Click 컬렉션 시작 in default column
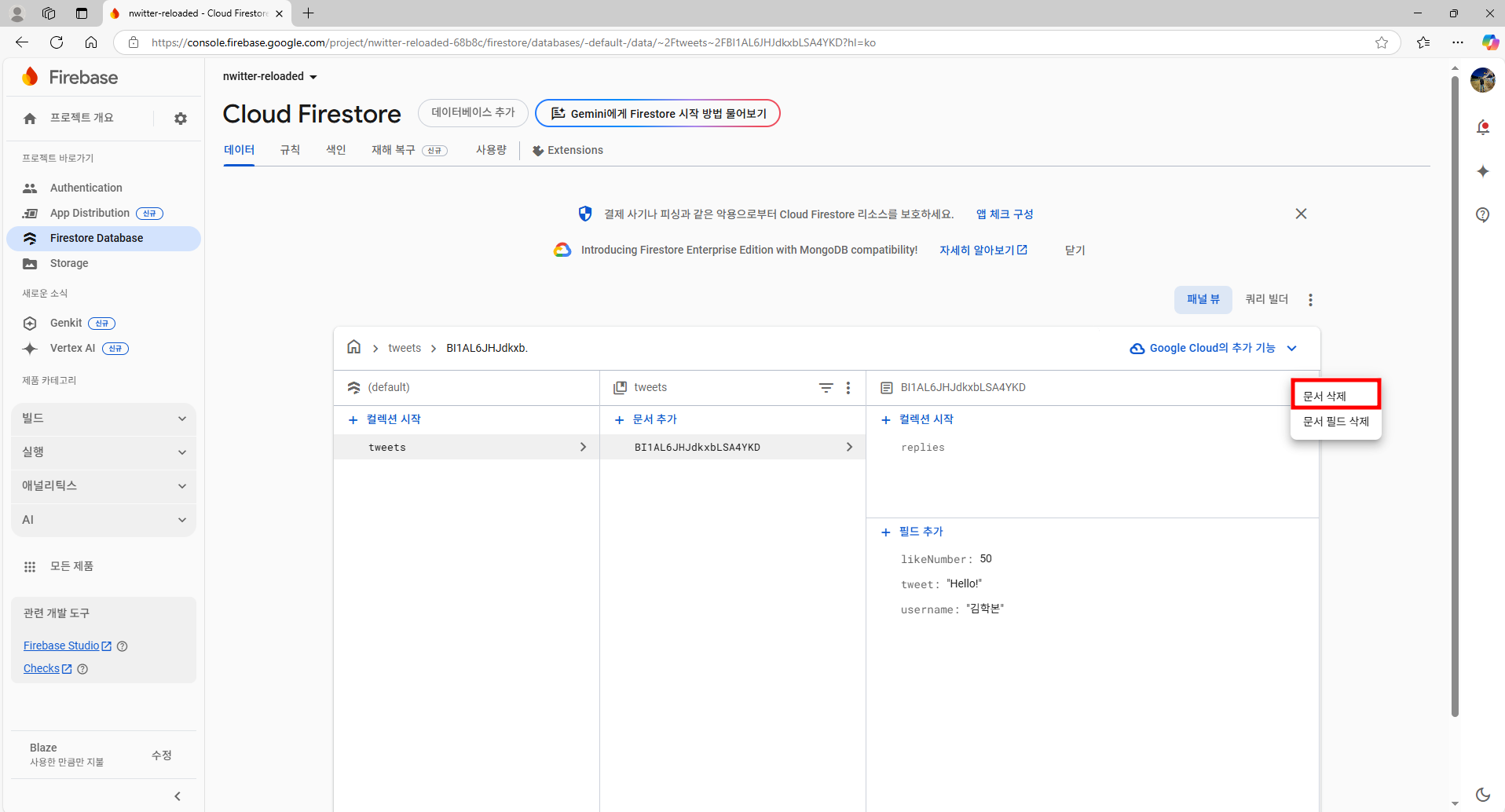Screen dimensions: 1505x812 [x=385, y=419]
